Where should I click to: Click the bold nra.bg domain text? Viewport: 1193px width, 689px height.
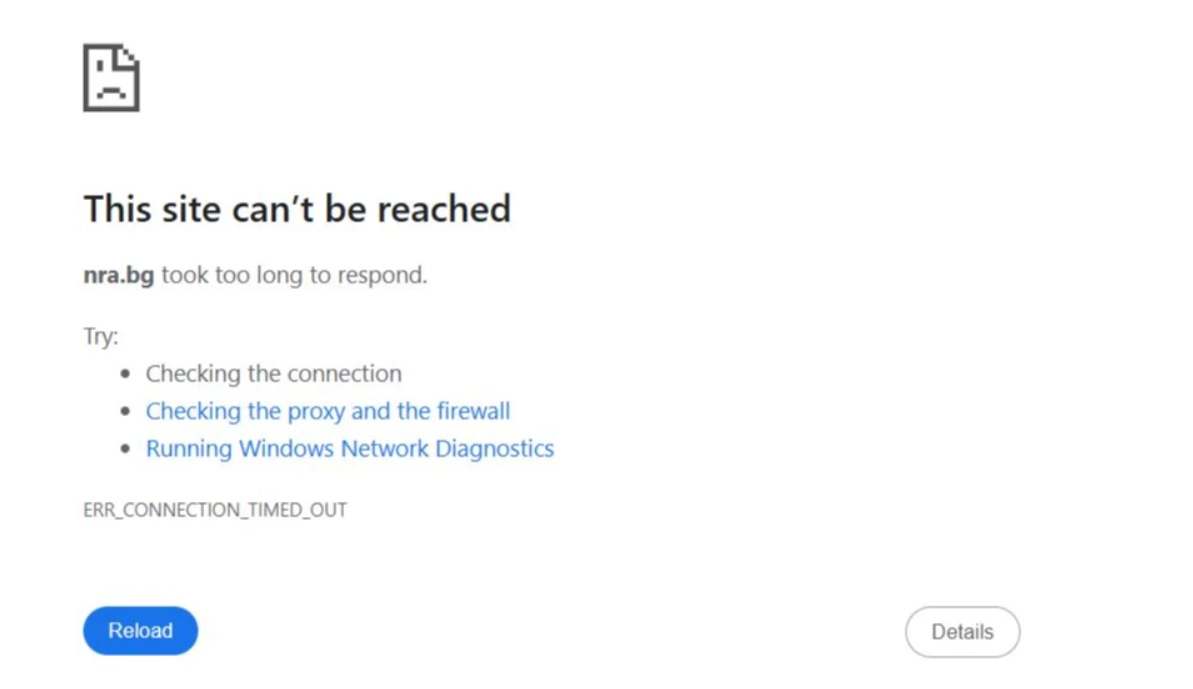(x=119, y=275)
